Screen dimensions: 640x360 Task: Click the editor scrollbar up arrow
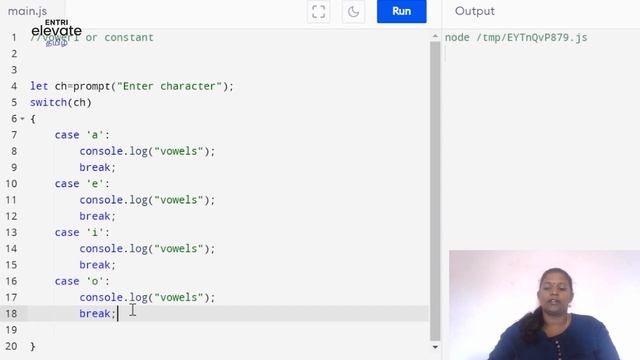[x=435, y=37]
